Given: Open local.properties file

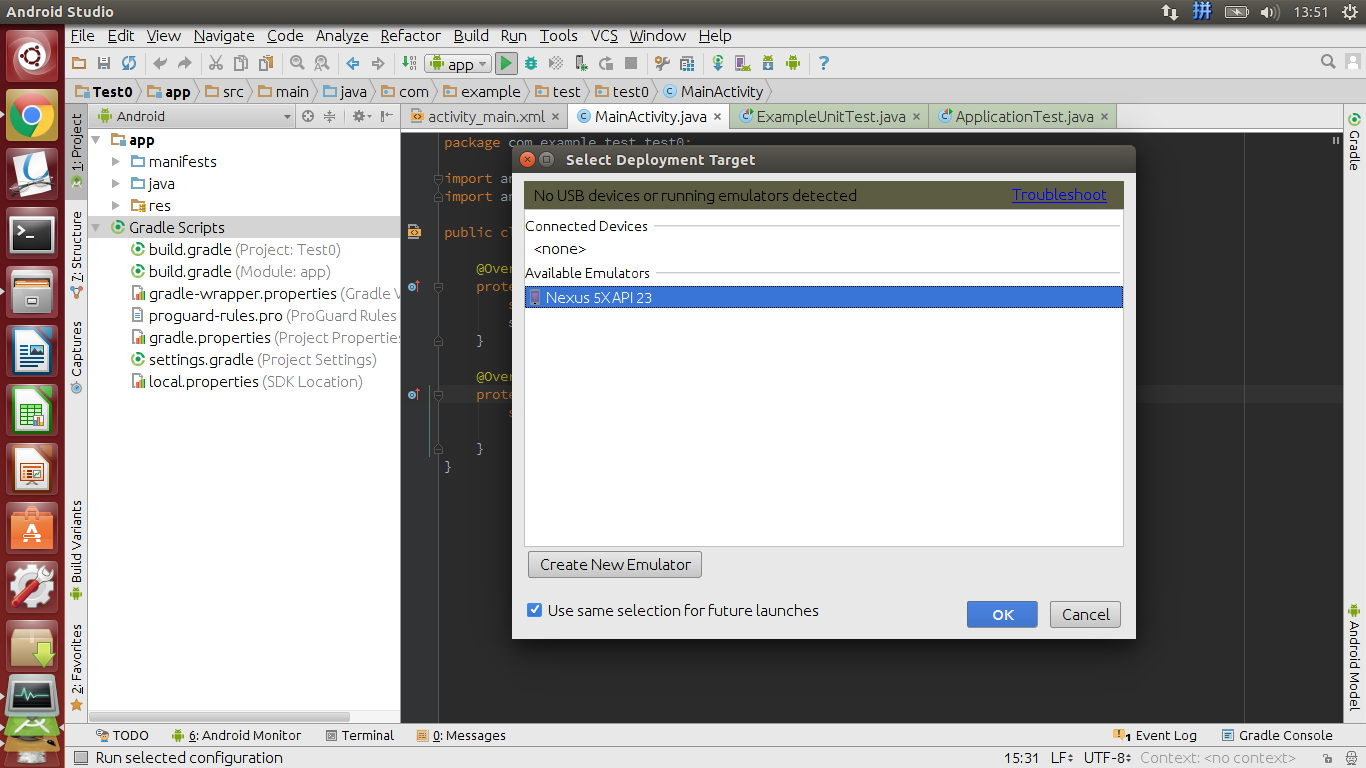Looking at the screenshot, I should pyautogui.click(x=247, y=381).
